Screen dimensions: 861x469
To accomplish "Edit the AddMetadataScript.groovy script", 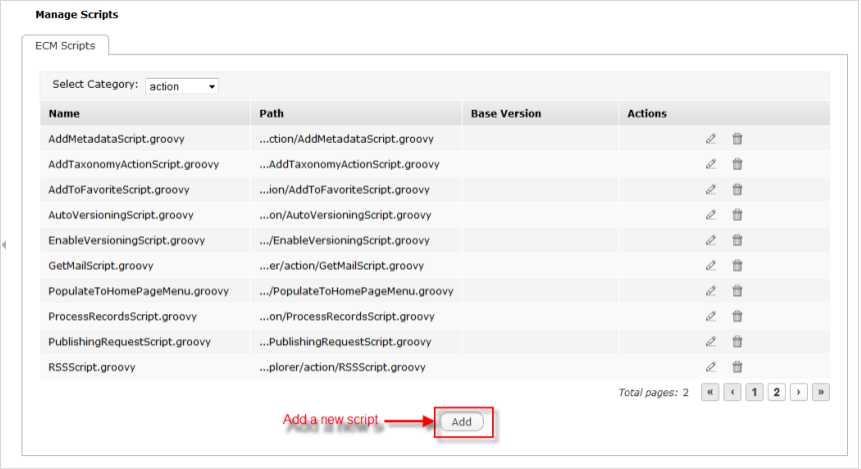I will (x=711, y=138).
